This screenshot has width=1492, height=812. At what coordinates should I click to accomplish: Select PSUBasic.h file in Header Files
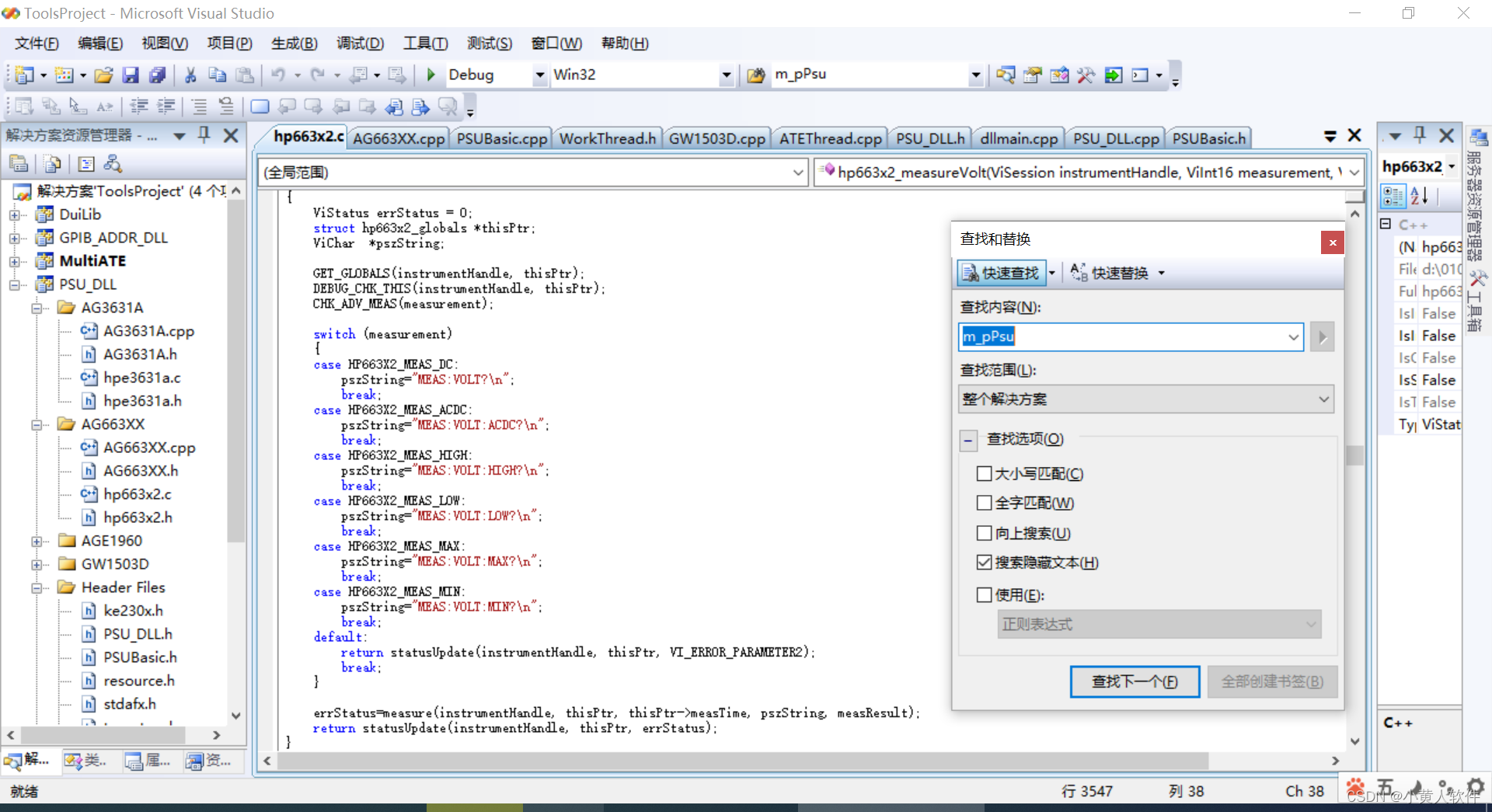[140, 657]
